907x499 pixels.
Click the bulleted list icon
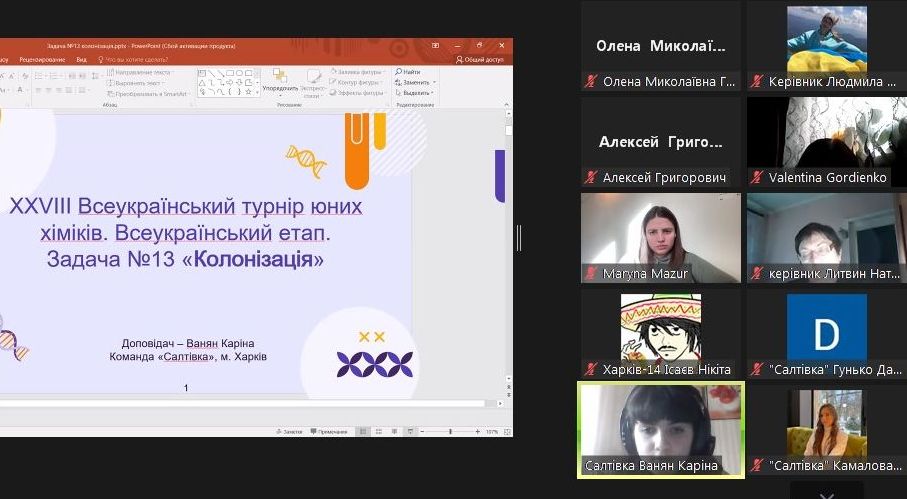tap(39, 76)
